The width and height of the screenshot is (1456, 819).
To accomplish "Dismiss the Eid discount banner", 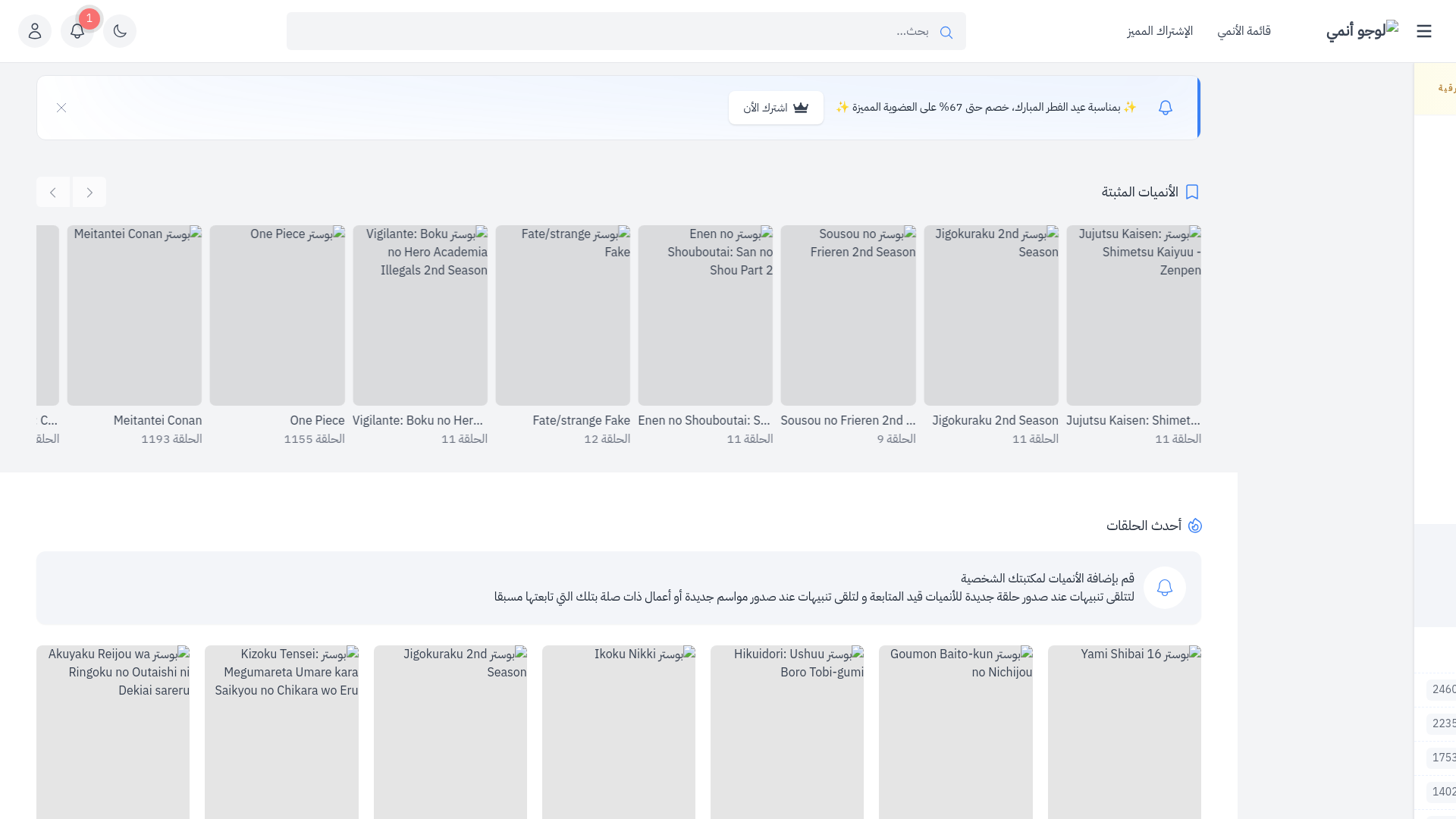I will [61, 108].
